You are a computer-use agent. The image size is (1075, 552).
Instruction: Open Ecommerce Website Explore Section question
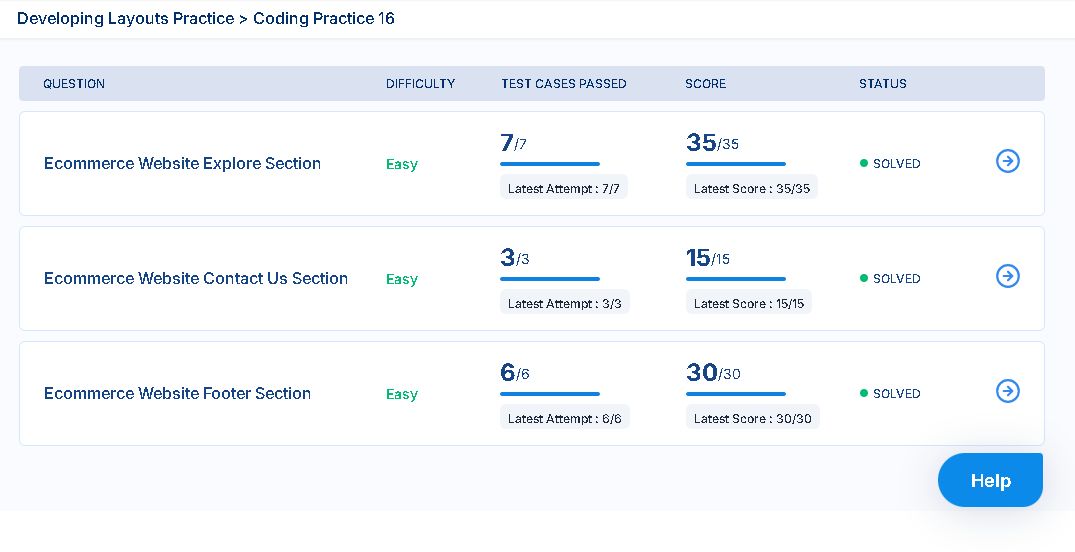coord(182,163)
